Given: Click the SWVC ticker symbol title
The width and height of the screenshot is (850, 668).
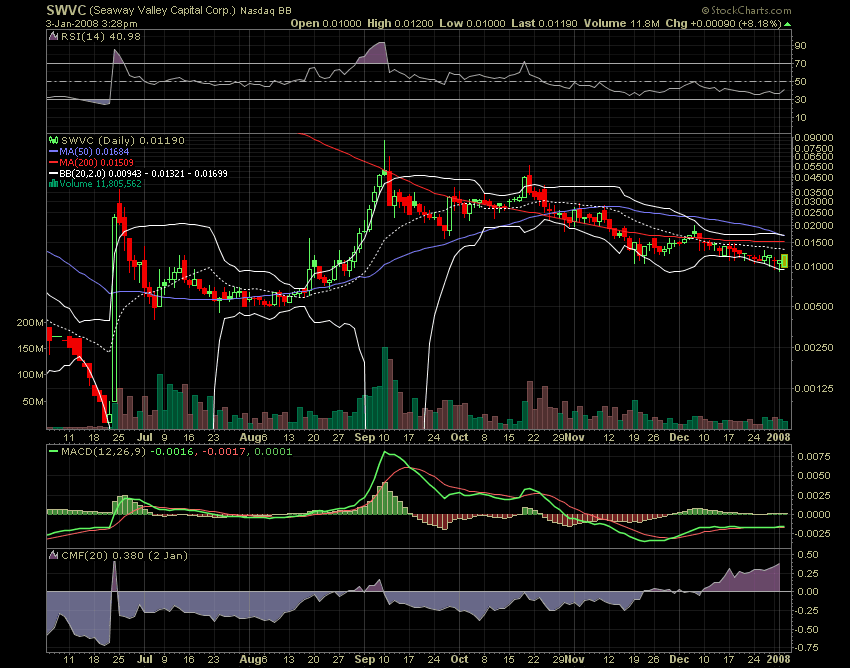Looking at the screenshot, I should pyautogui.click(x=66, y=10).
